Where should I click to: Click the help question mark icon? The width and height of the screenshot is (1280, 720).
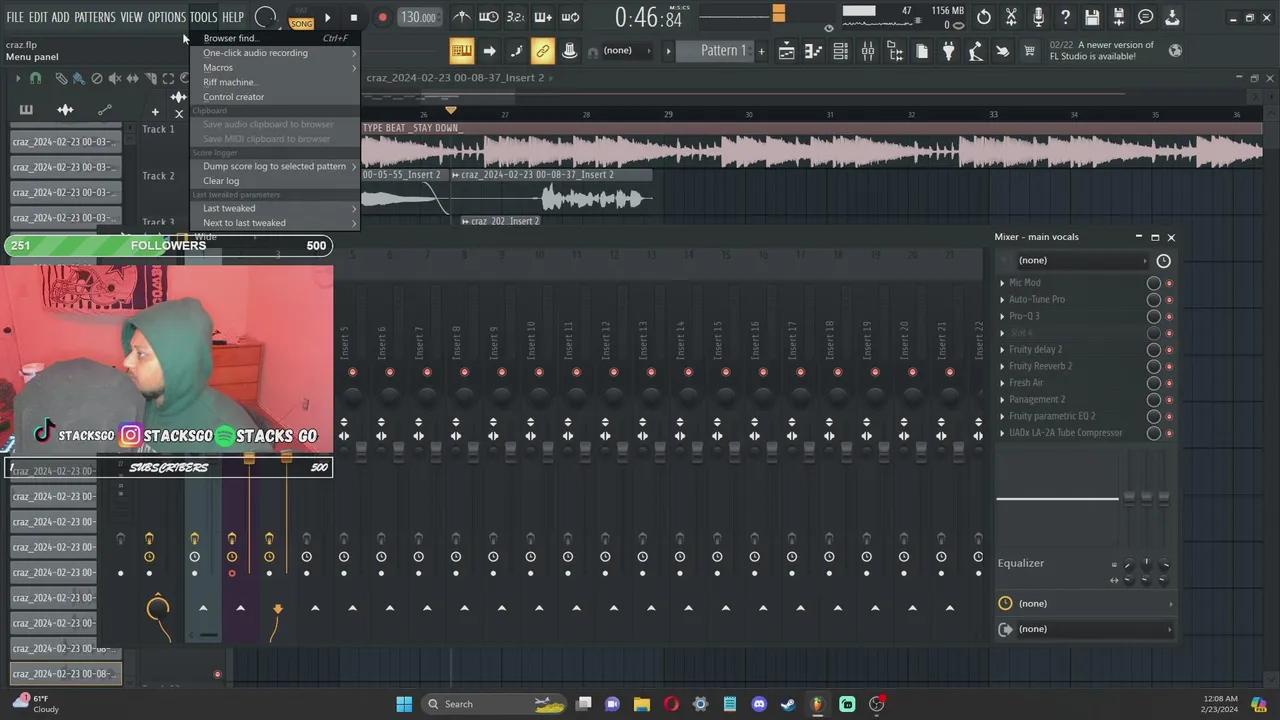point(1065,17)
